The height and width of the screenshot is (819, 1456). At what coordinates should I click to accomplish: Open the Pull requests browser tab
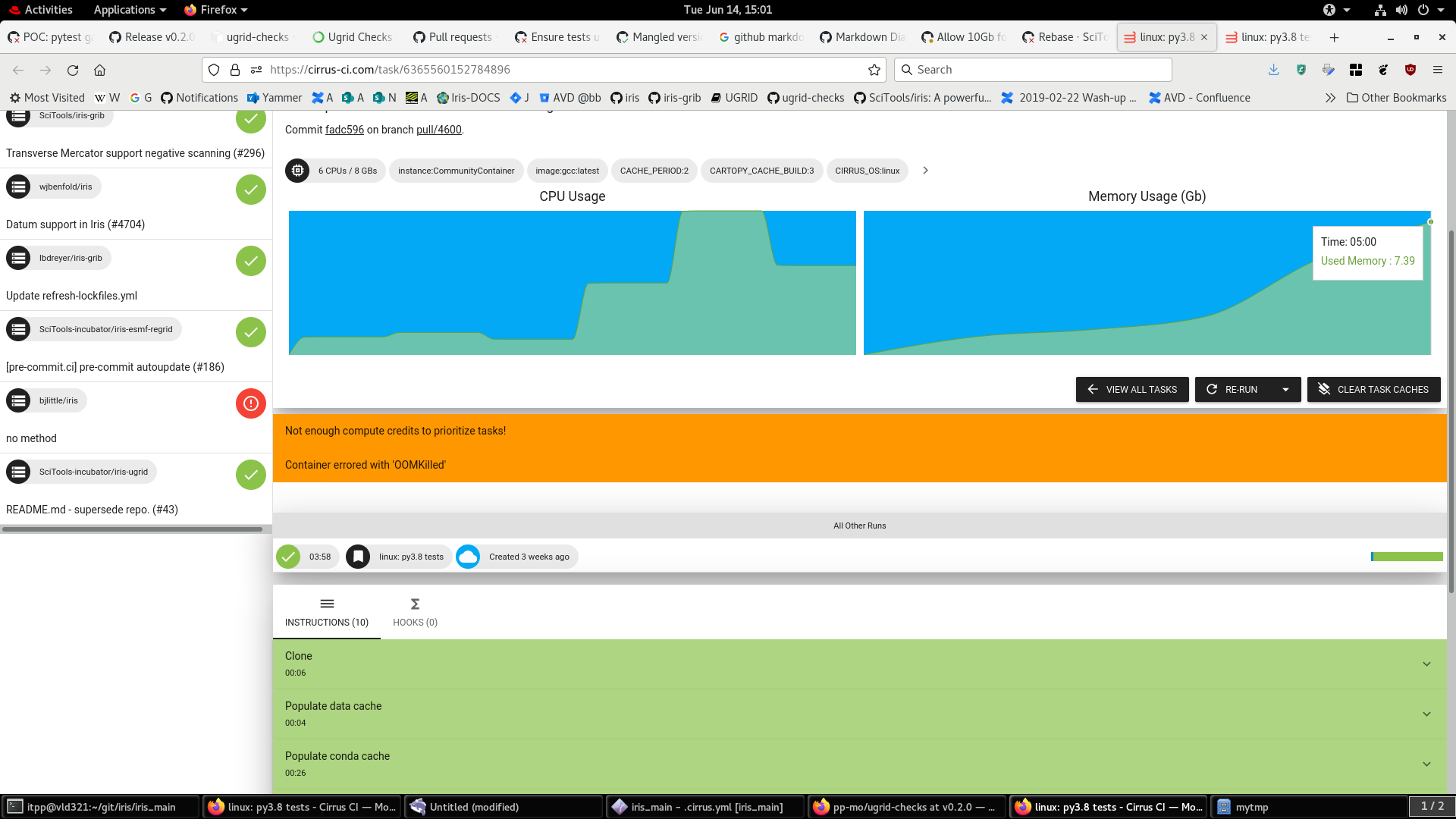(453, 37)
